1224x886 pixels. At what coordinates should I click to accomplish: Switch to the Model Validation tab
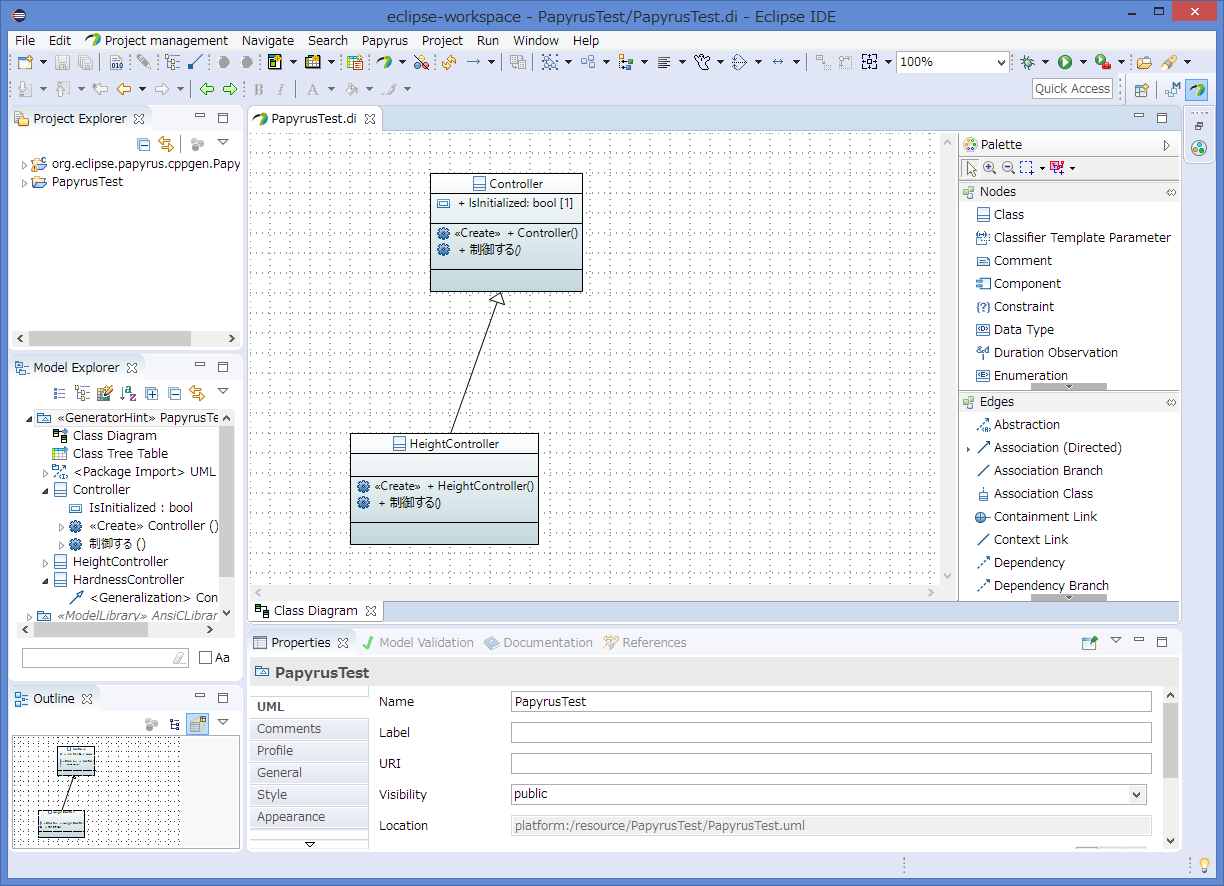(425, 643)
